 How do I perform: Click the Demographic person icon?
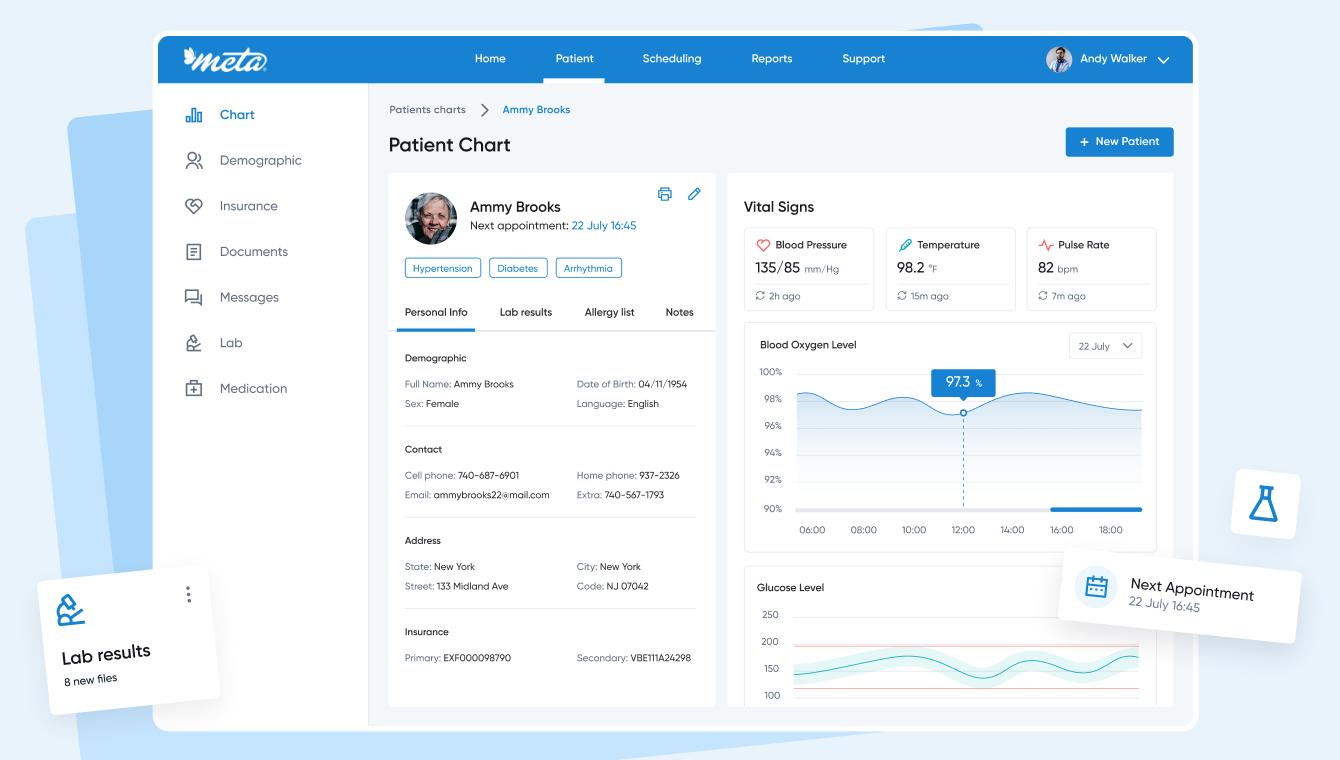194,160
